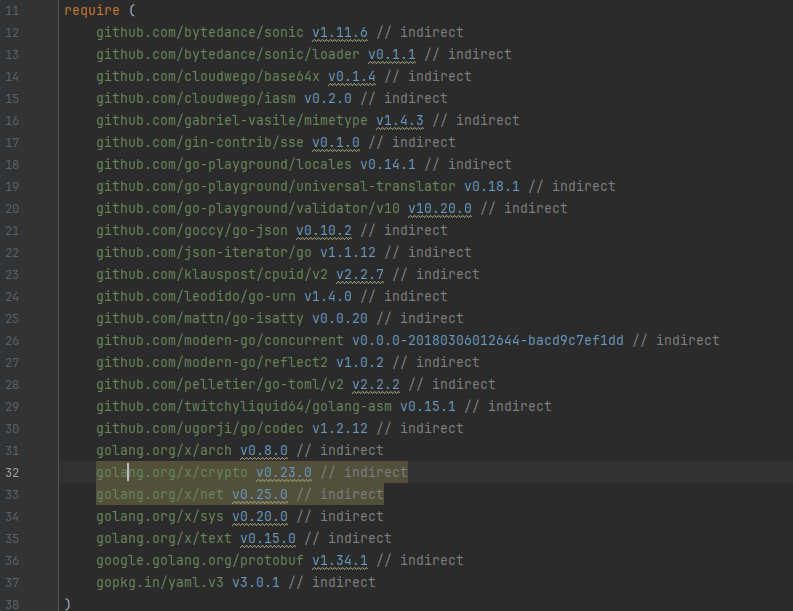This screenshot has width=793, height=611.
Task: Click the google.golang.org/protobuf module path
Action: pos(200,561)
